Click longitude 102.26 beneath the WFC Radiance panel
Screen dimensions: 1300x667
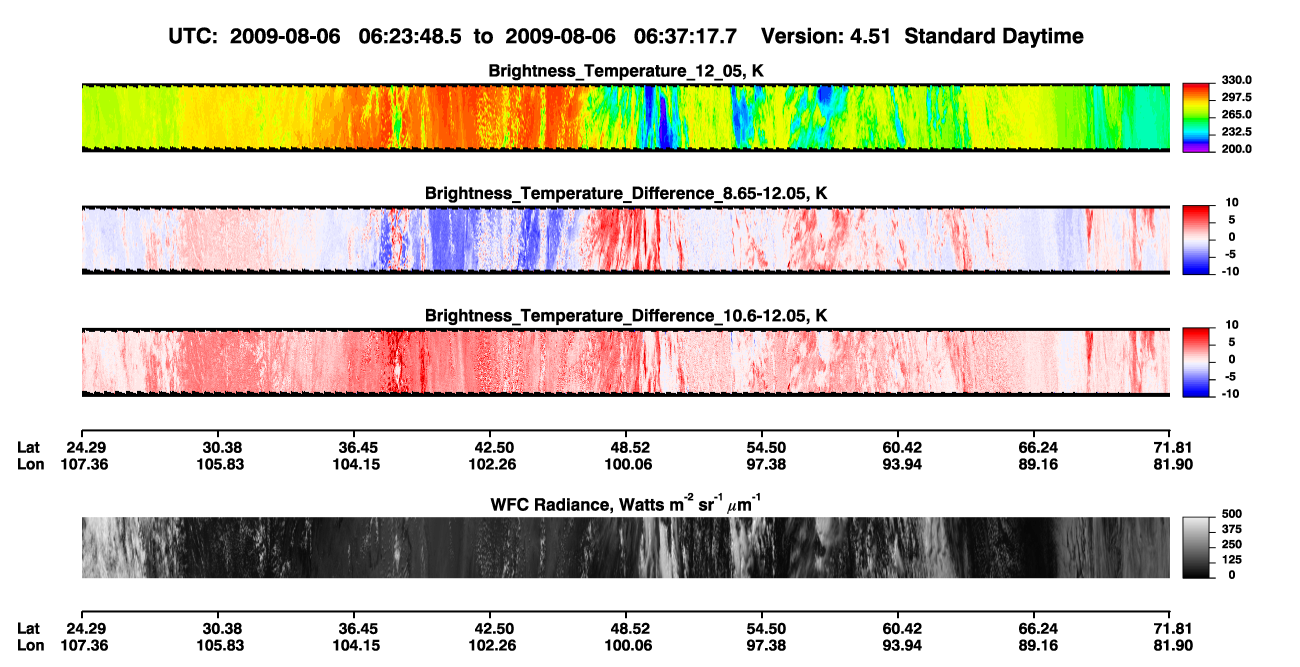(494, 645)
